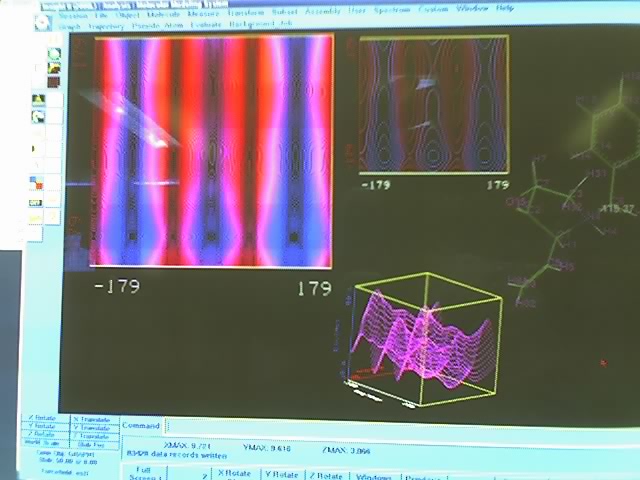Click the Z Rotate dial box

tap(45, 434)
